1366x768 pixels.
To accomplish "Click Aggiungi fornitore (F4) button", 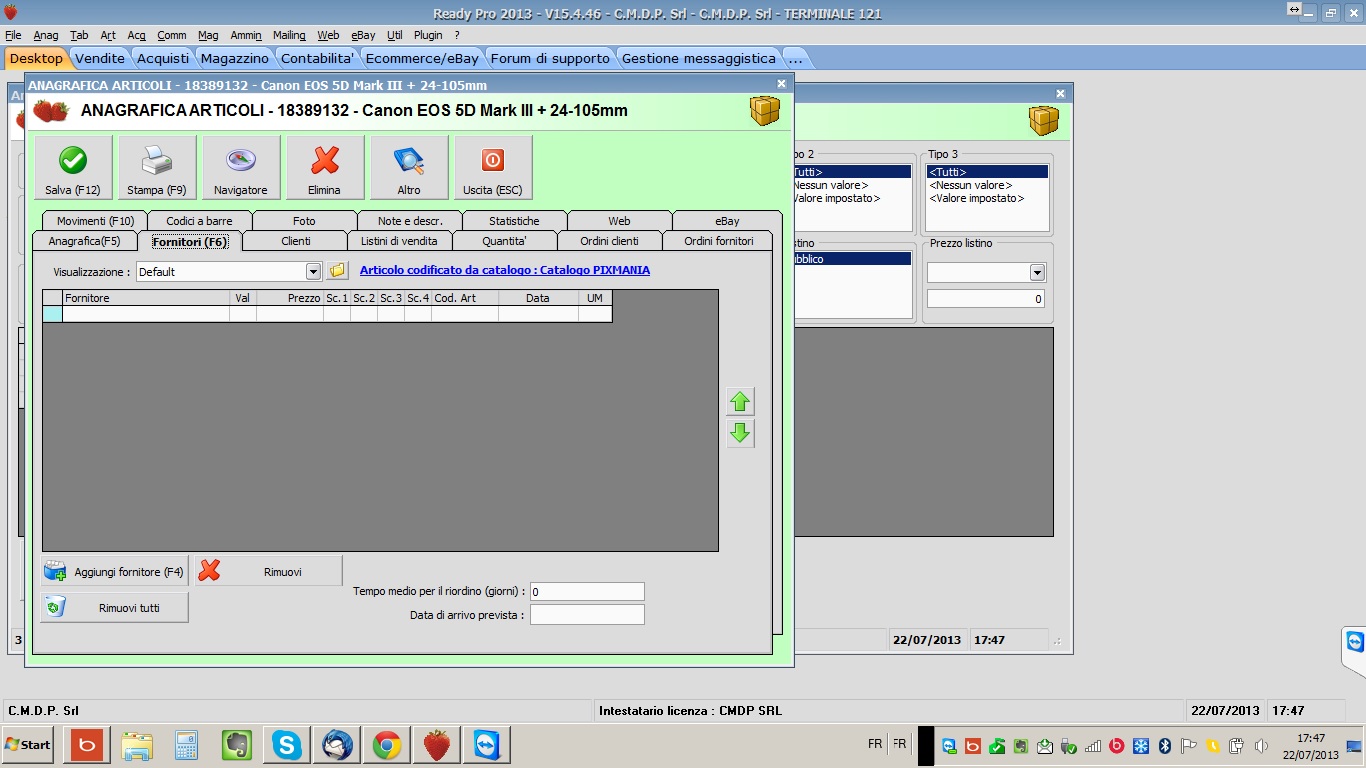I will [115, 572].
